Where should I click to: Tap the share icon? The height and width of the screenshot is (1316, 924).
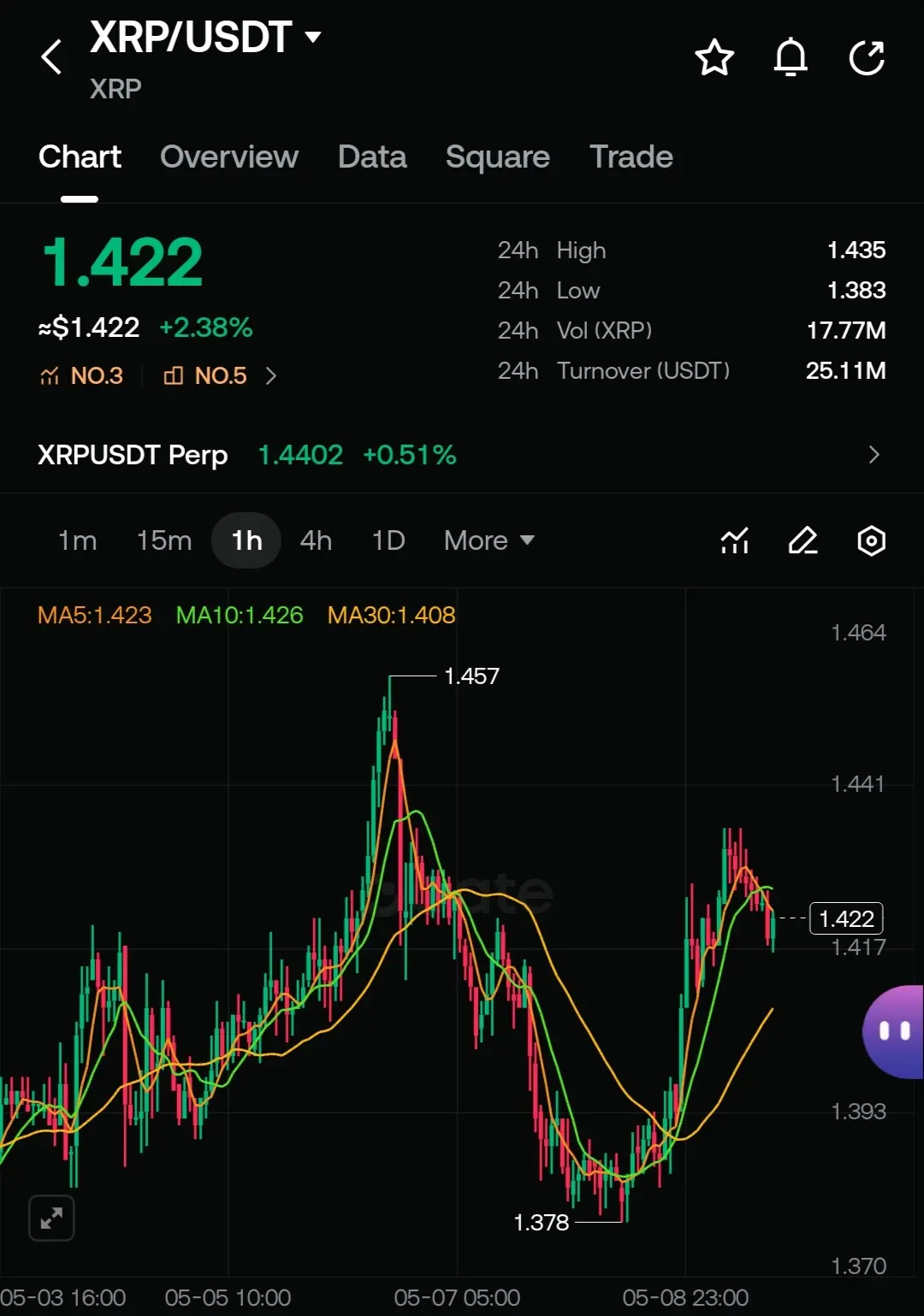click(867, 57)
